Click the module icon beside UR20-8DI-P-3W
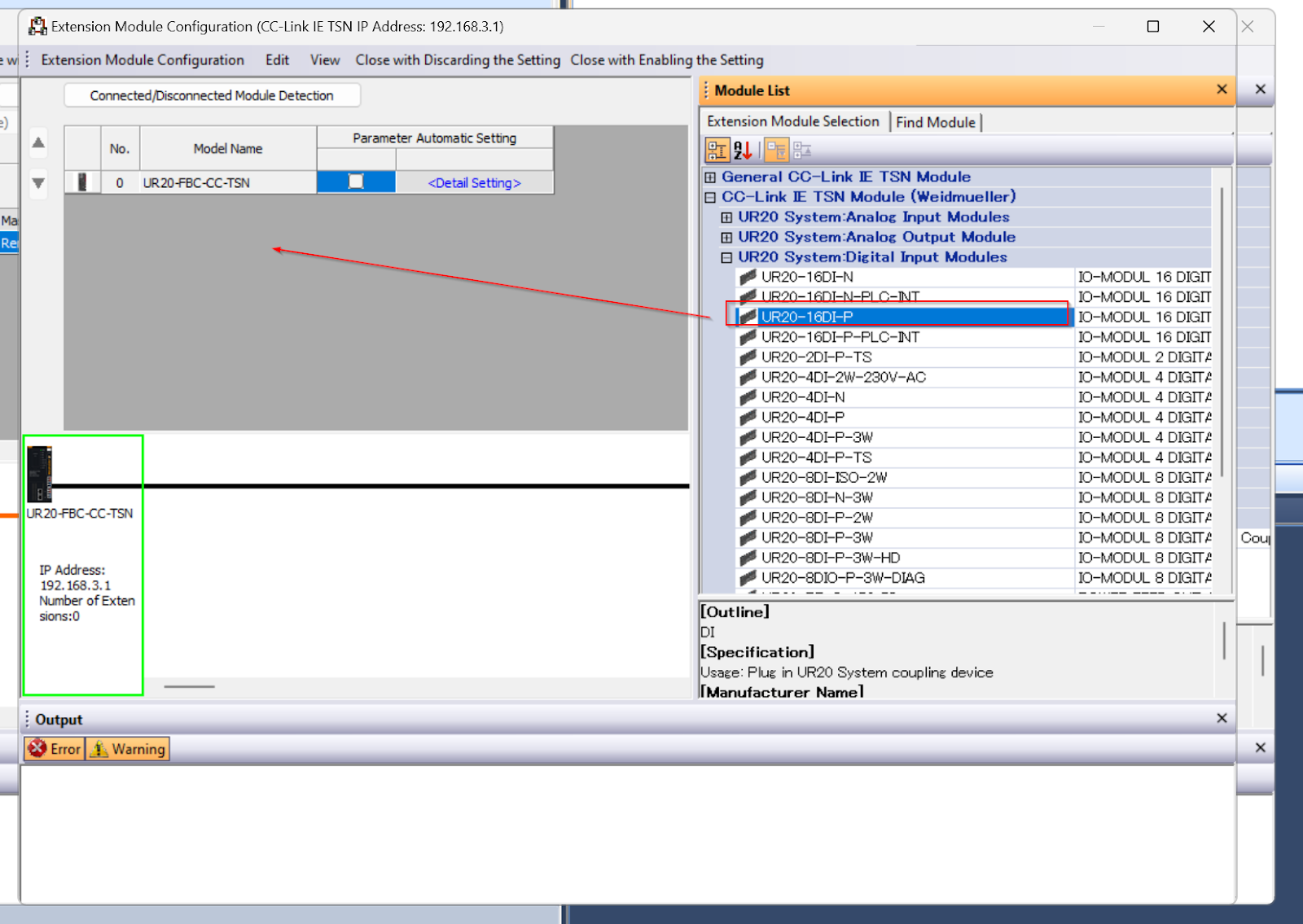The image size is (1303, 924). [x=748, y=537]
